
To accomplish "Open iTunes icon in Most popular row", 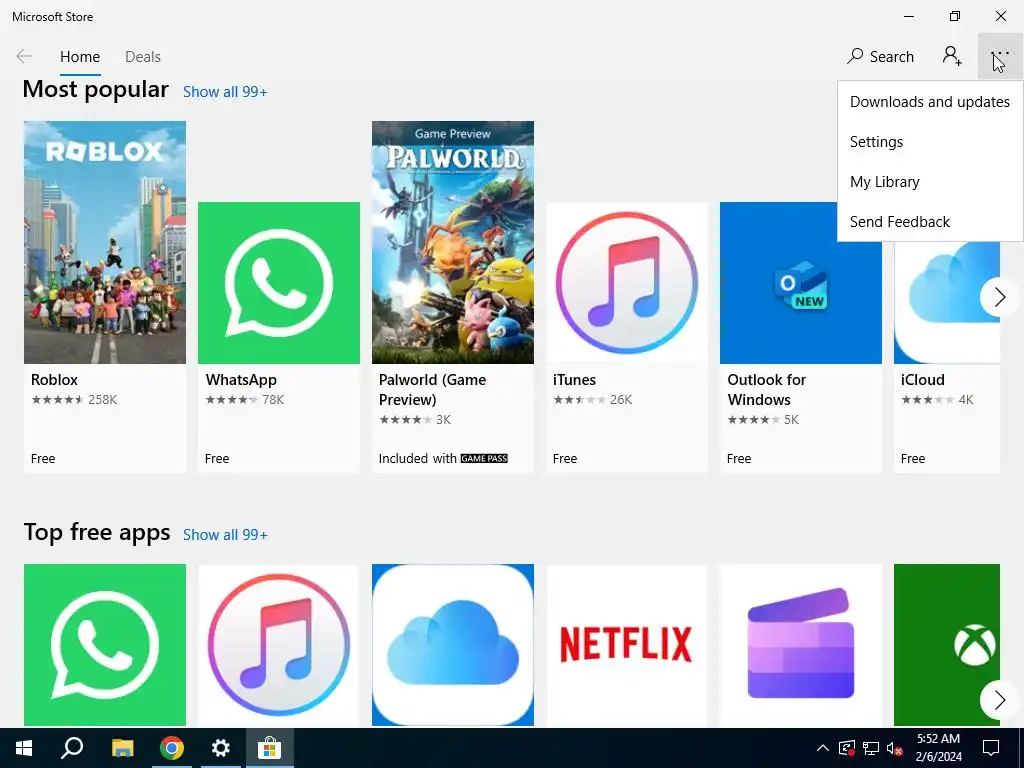I will (x=627, y=283).
